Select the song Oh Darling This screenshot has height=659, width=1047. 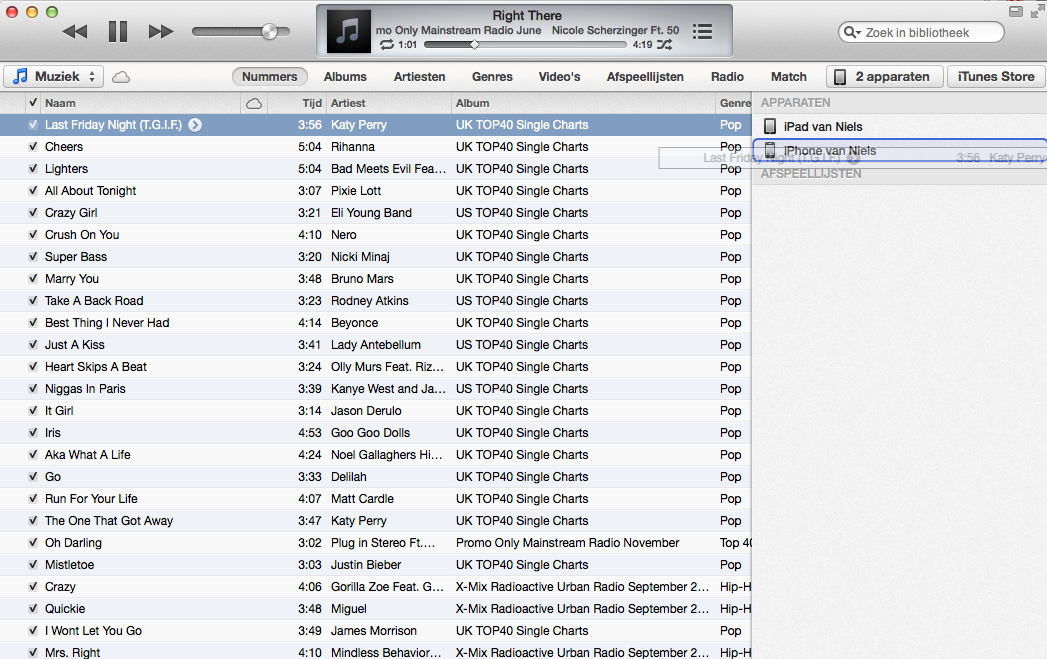73,543
